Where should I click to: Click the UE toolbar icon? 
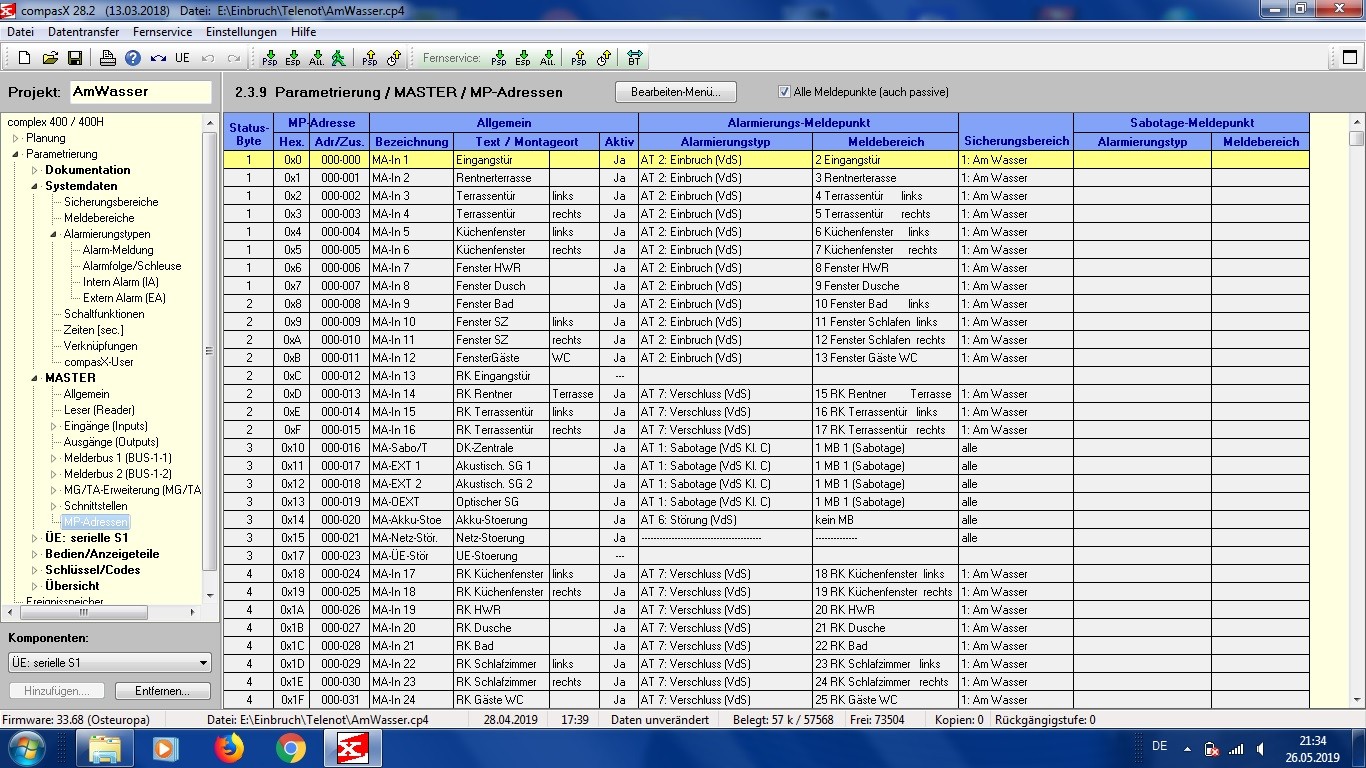point(182,58)
